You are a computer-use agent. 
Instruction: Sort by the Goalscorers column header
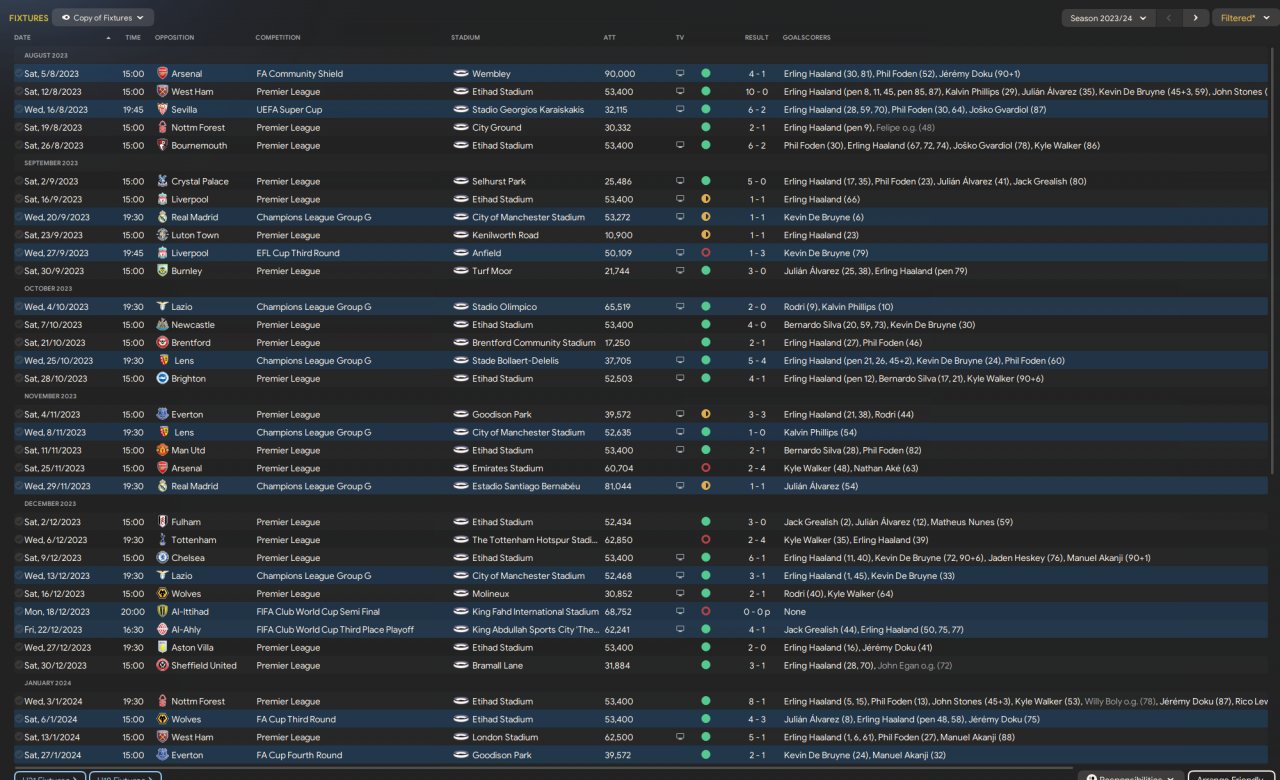coord(807,38)
